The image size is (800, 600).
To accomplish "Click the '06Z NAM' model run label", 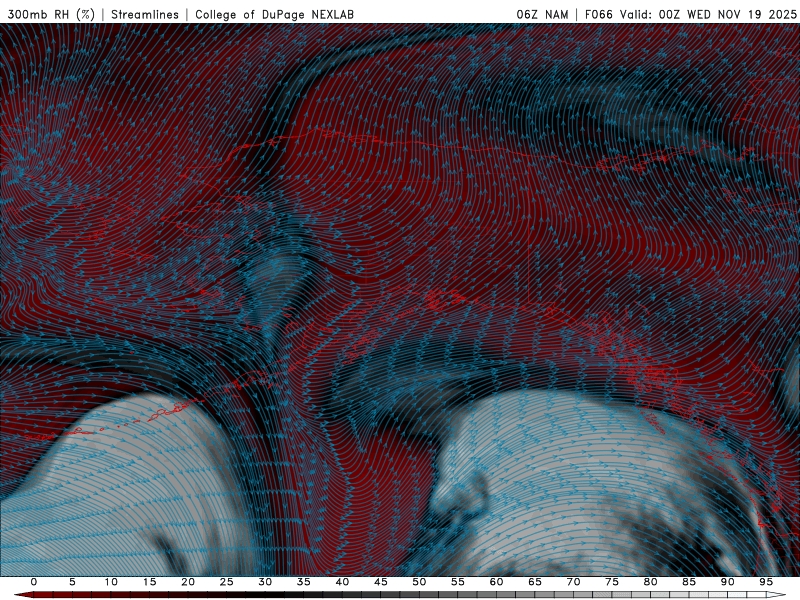I will pos(542,15).
